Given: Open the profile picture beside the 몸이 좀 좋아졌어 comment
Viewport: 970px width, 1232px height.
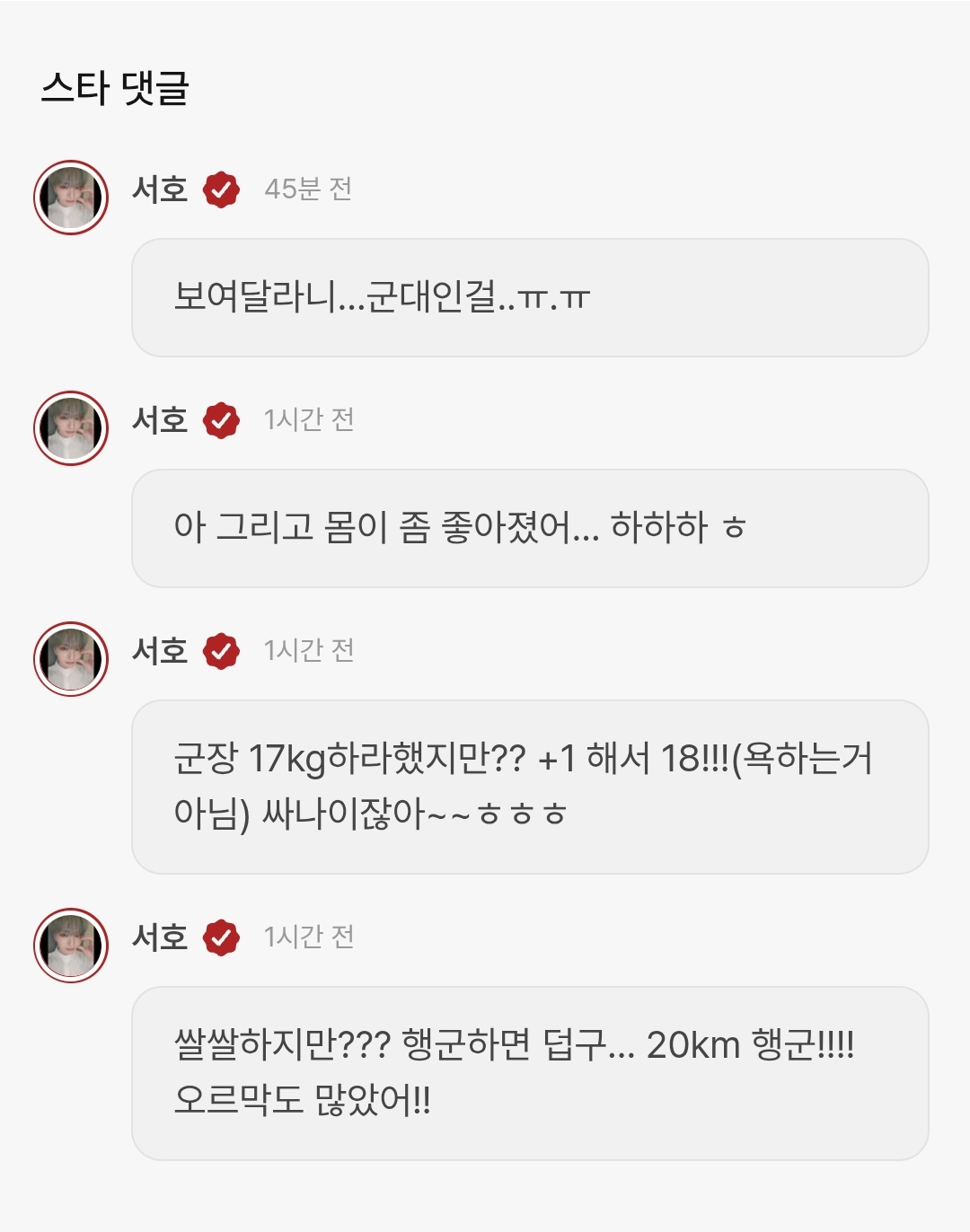Looking at the screenshot, I should coord(71,428).
